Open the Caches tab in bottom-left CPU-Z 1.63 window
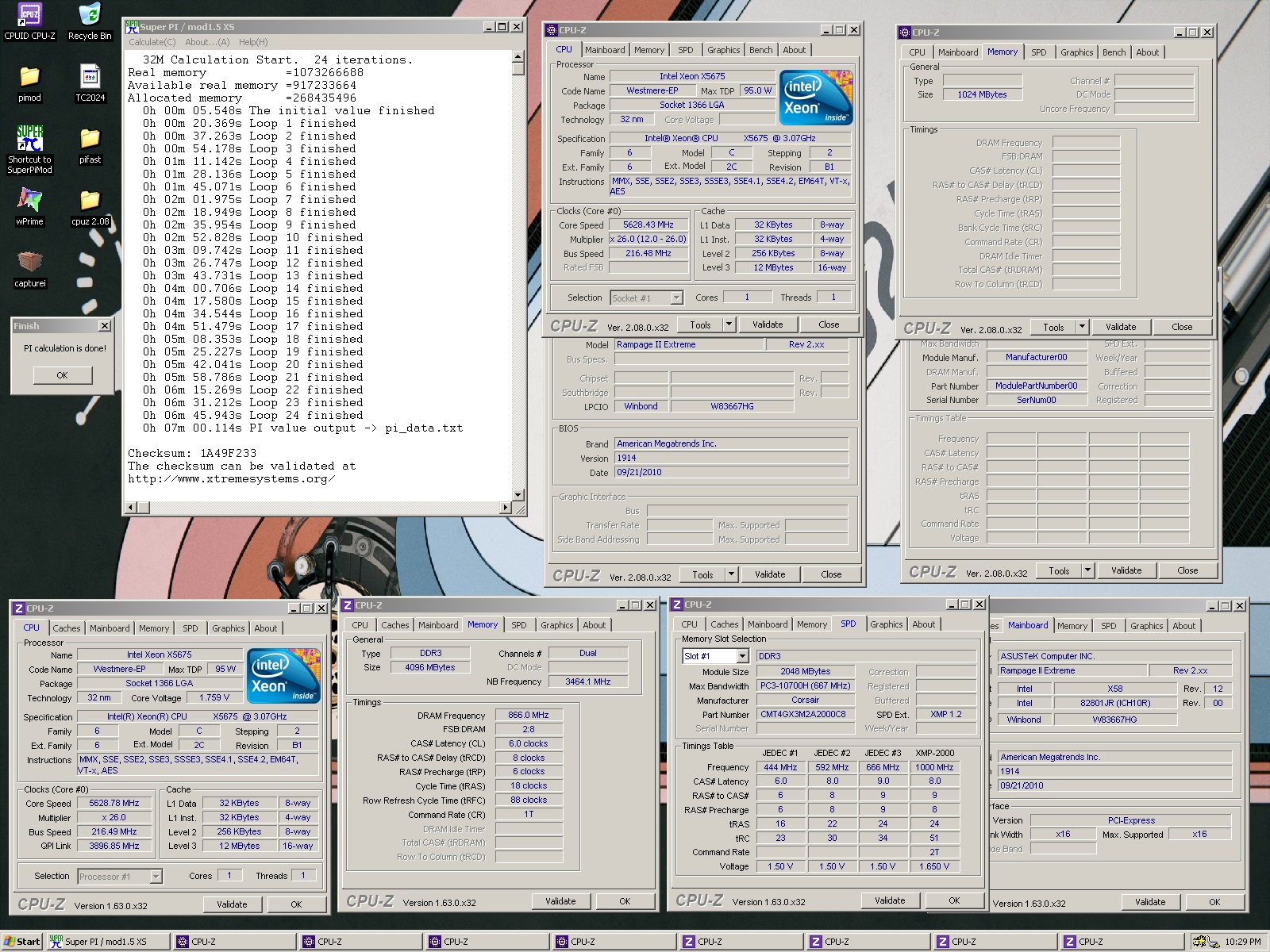This screenshot has width=1270, height=952. (67, 628)
